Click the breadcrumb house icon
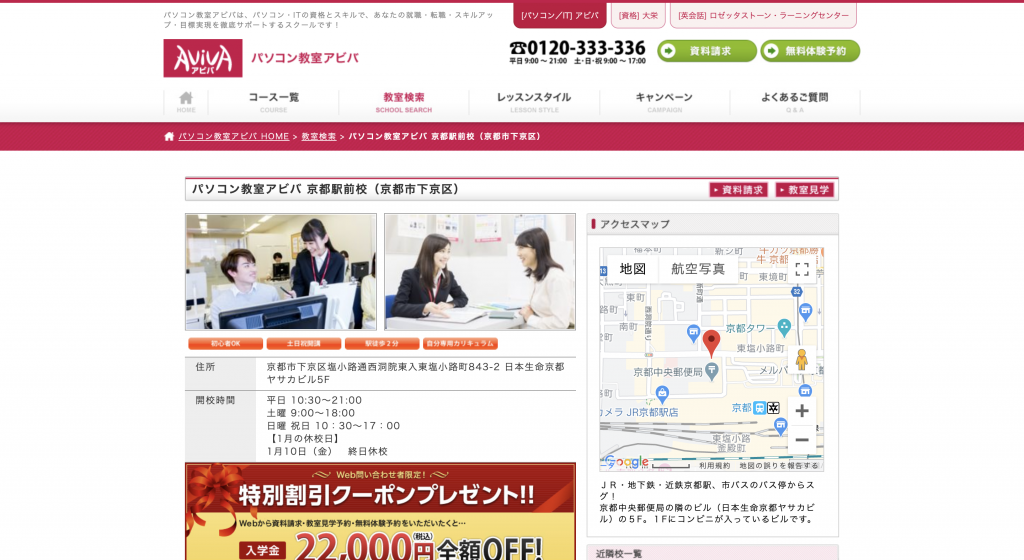1024x560 pixels. pos(169,136)
